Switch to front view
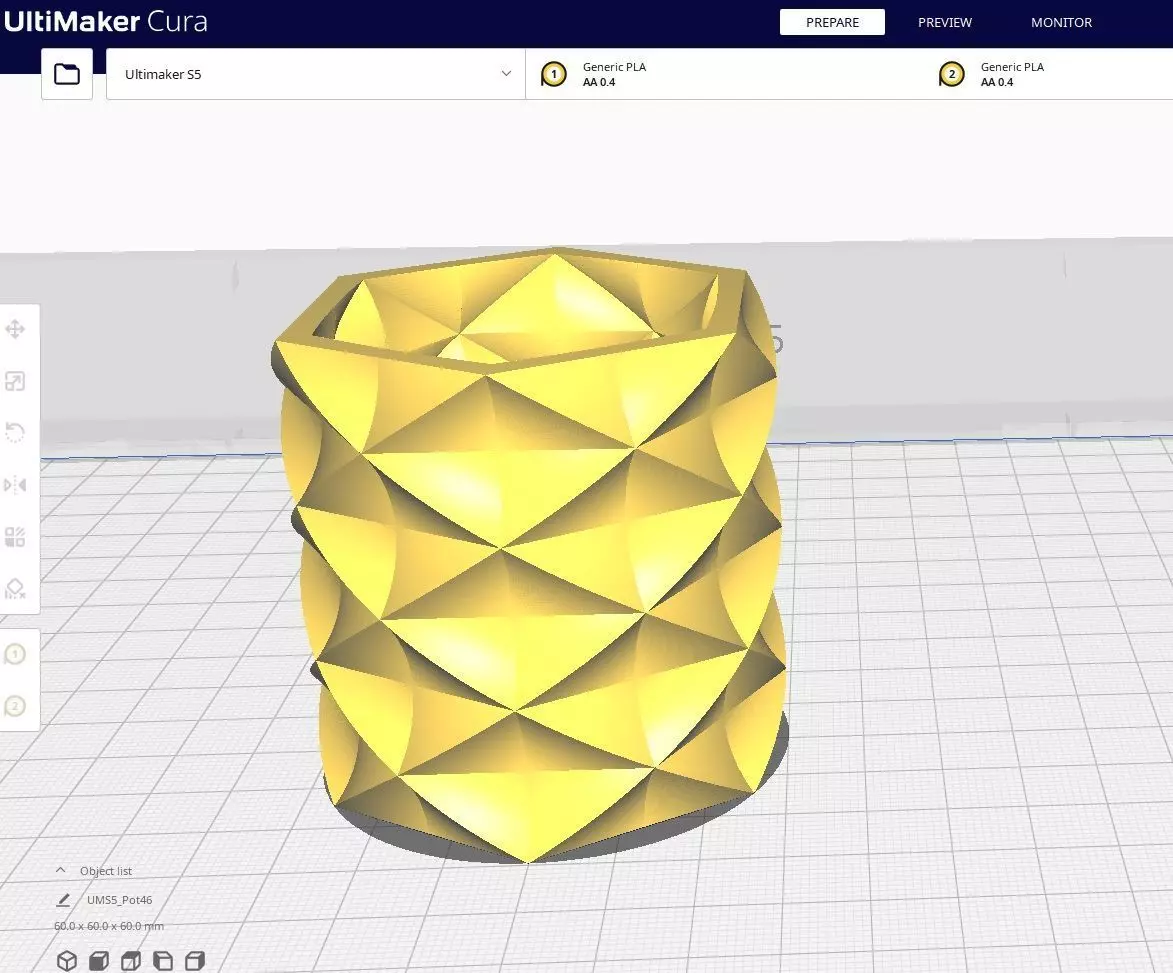The width and height of the screenshot is (1173, 973). pos(99,960)
